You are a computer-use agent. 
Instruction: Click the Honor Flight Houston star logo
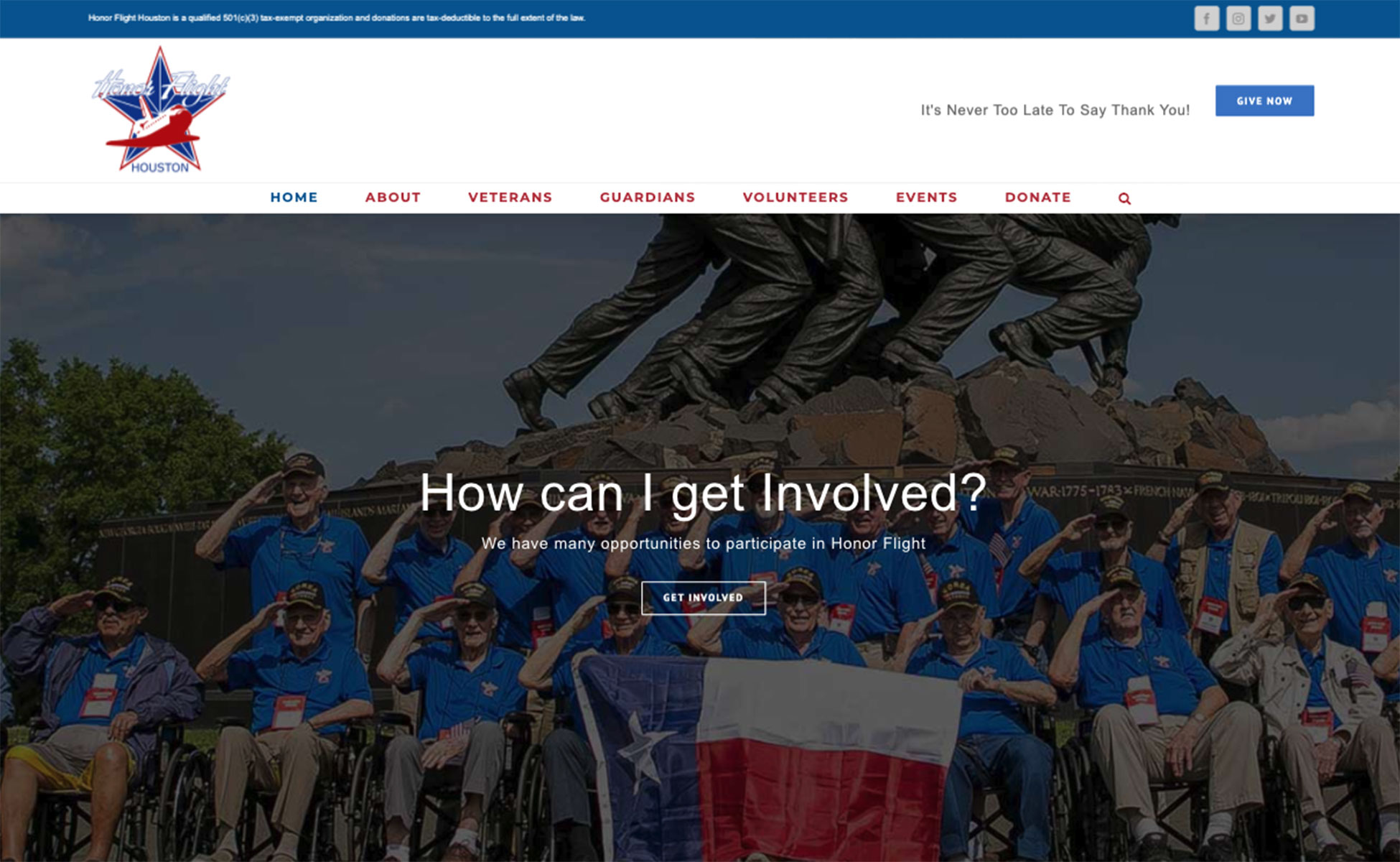[161, 110]
